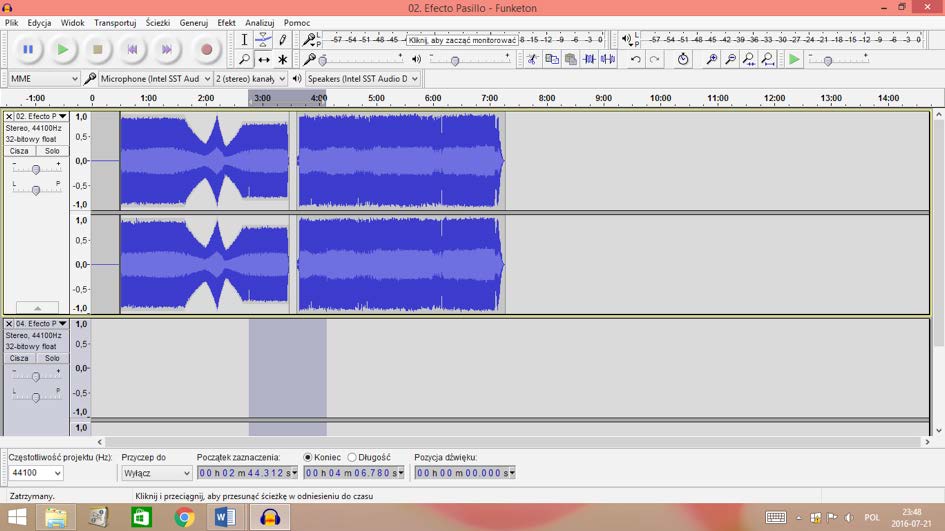
Task: Mute 02. Efecto track with Cisza
Action: pyautogui.click(x=19, y=151)
